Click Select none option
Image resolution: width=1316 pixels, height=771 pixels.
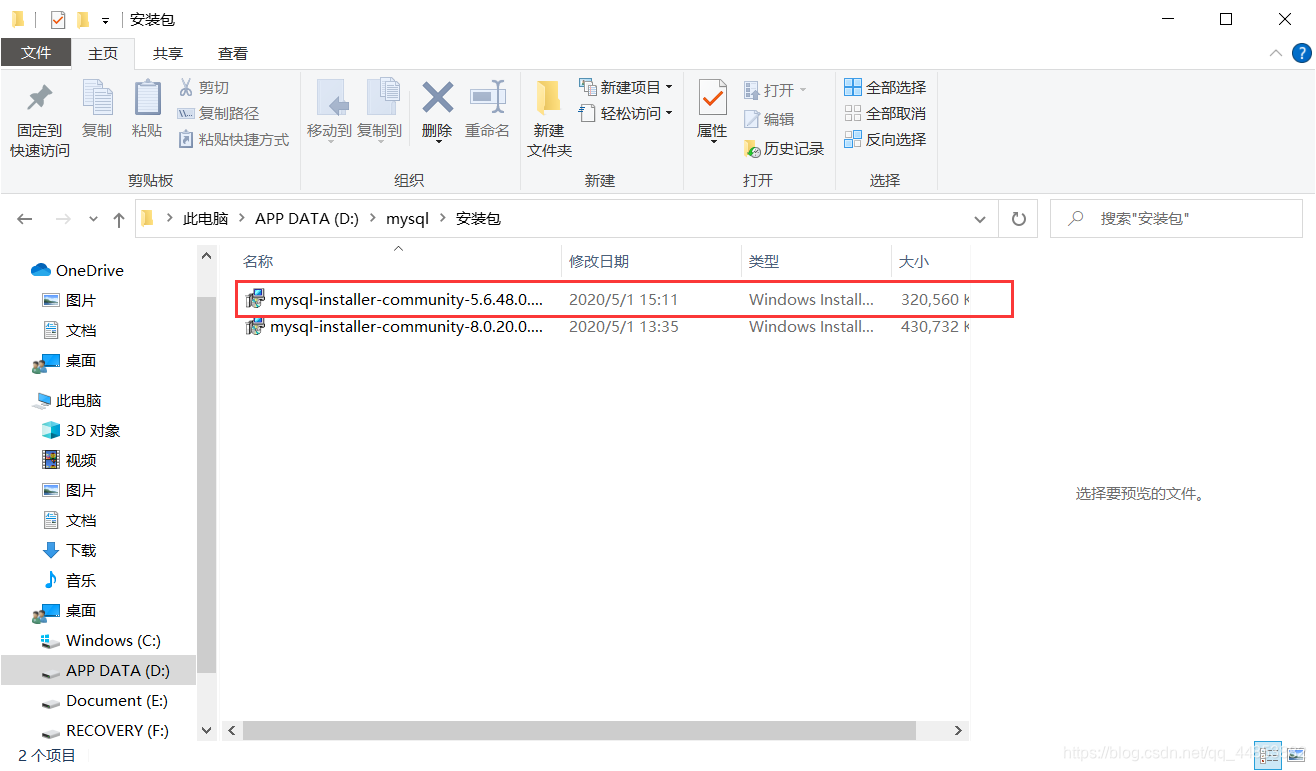click(x=885, y=114)
